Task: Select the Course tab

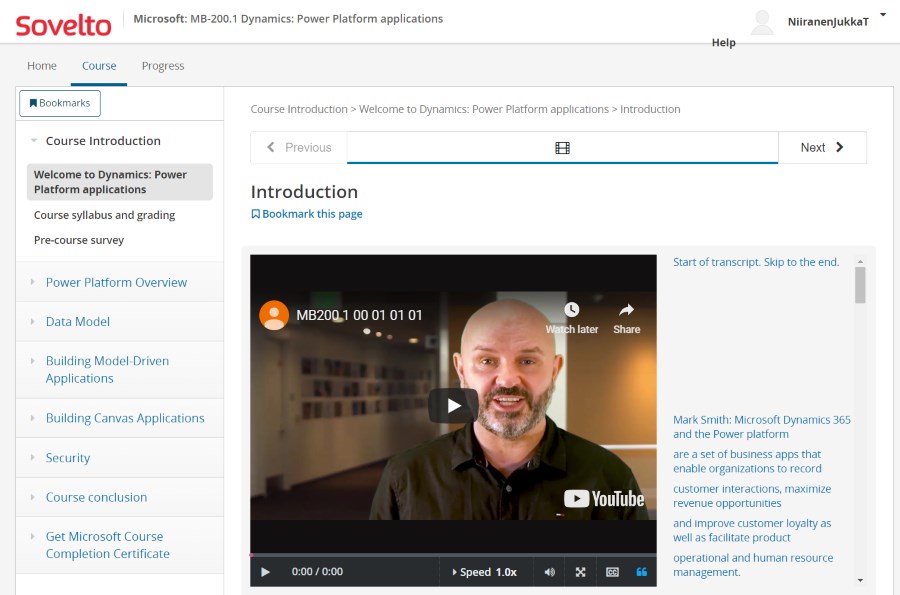Action: (x=99, y=65)
